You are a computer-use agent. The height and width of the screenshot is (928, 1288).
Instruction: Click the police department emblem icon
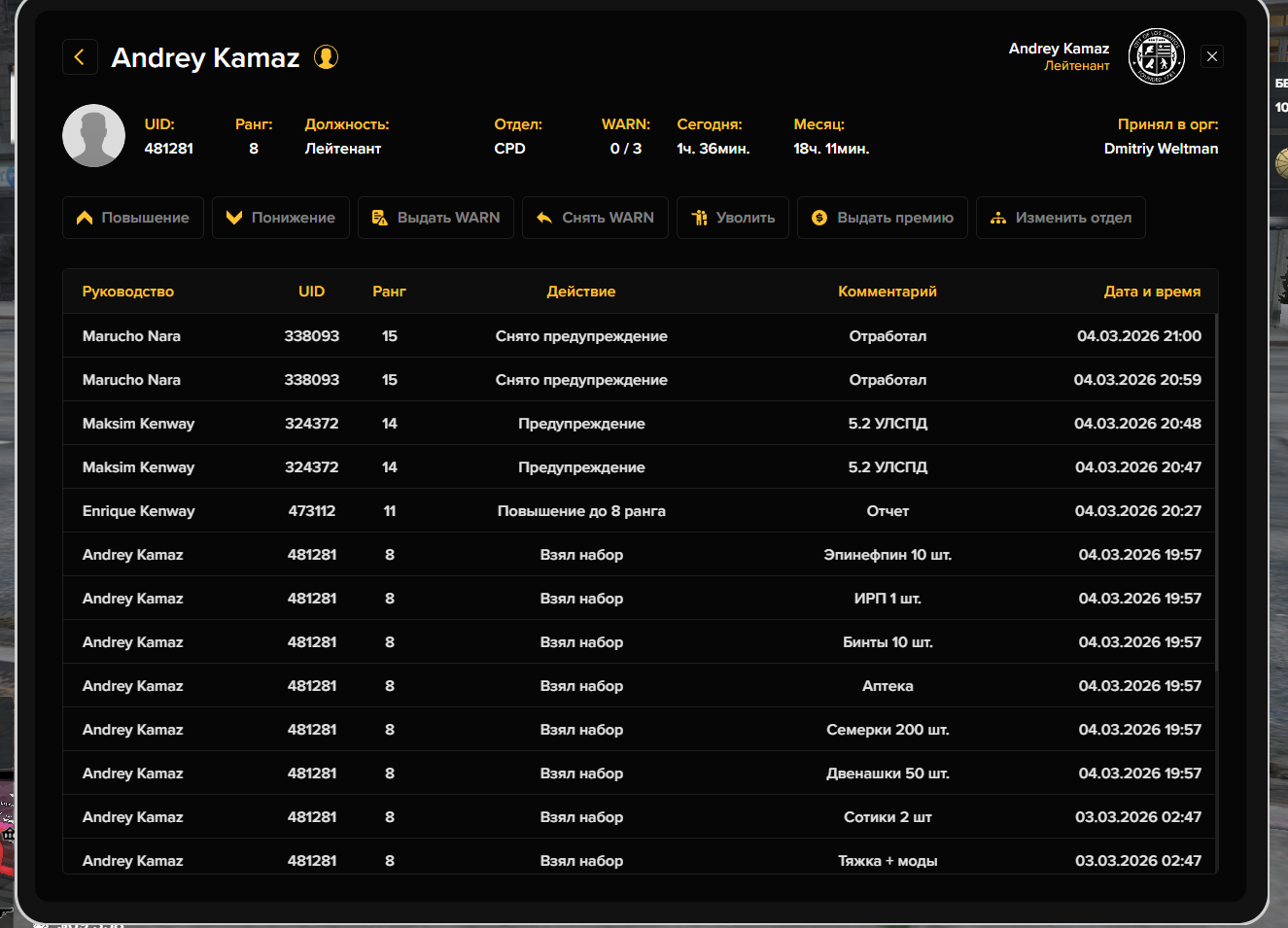coord(1156,56)
